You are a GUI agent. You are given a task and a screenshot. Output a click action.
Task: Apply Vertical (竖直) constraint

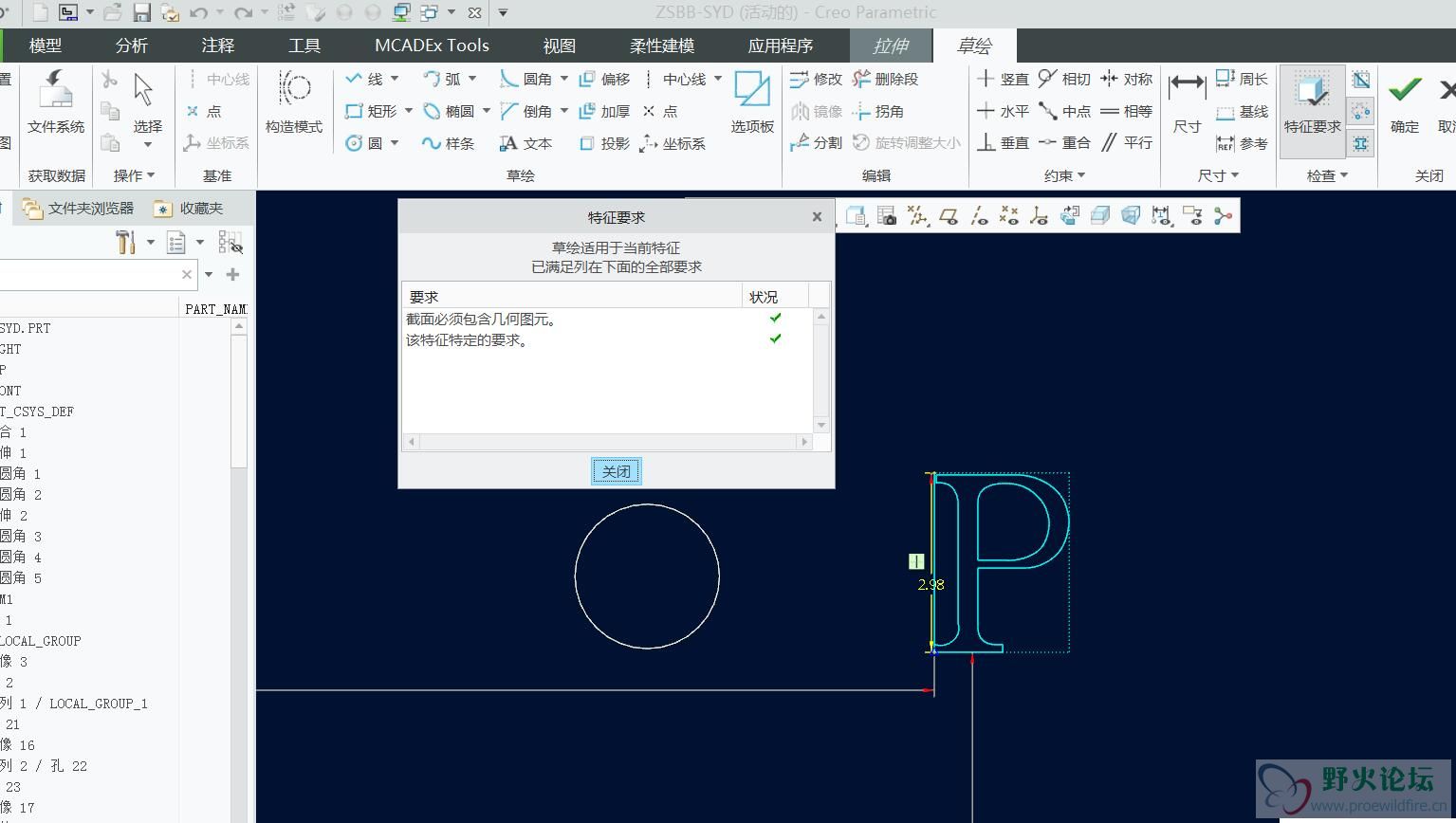(1003, 79)
